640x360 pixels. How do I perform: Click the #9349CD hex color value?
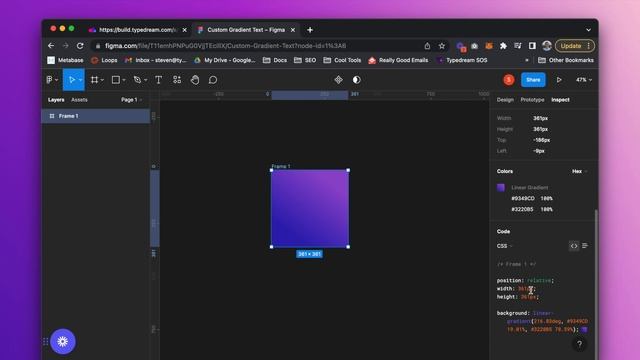pos(523,198)
